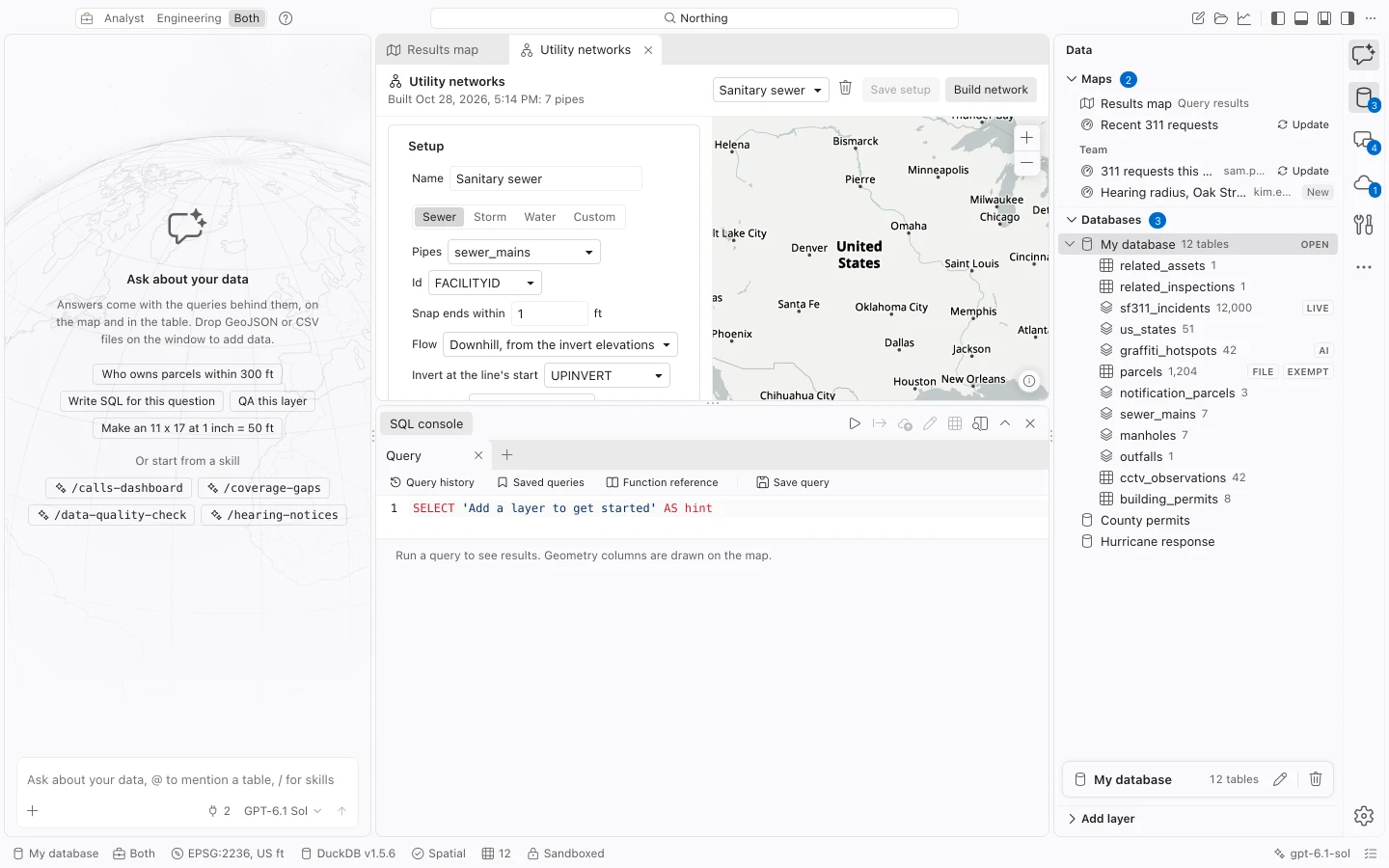Toggle the left sidebar layout icon
Image resolution: width=1389 pixels, height=868 pixels.
tap(1278, 18)
